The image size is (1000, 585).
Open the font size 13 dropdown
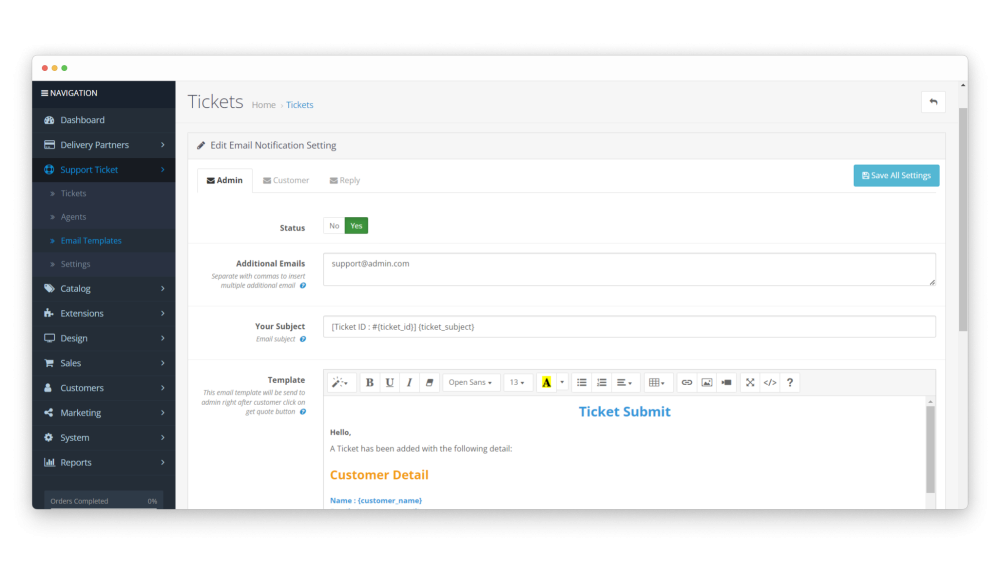tap(517, 382)
